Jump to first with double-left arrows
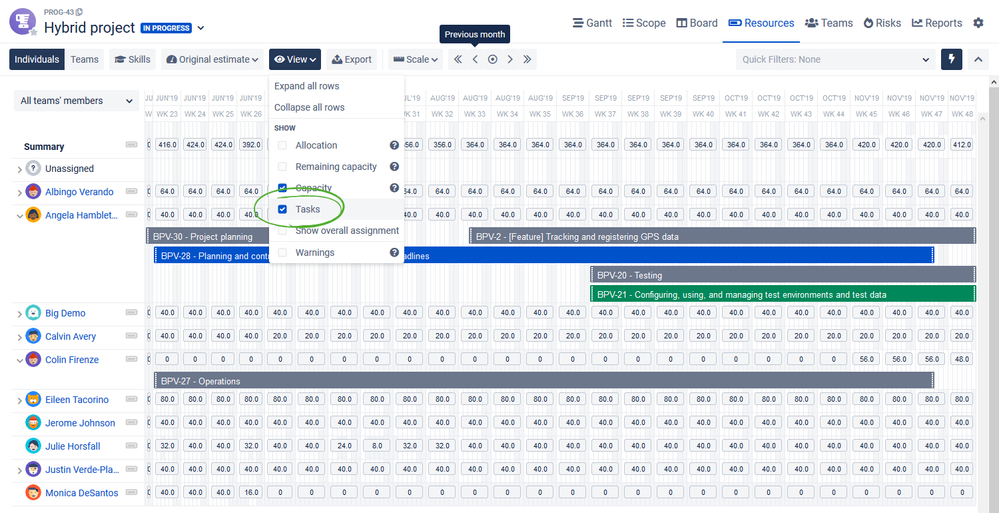Viewport: 999px width, 513px height. (457, 59)
